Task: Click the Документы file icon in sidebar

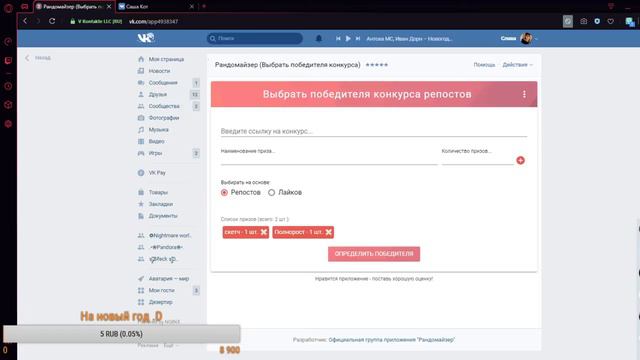Action: coord(141,216)
